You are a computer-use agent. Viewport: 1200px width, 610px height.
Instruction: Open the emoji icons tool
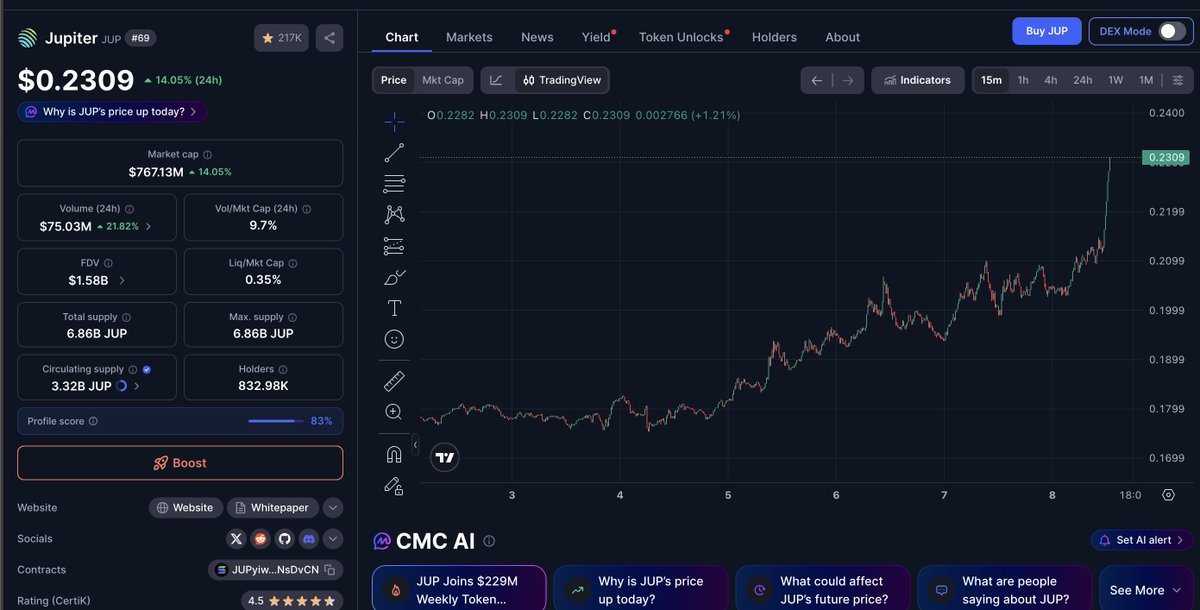[x=394, y=339]
